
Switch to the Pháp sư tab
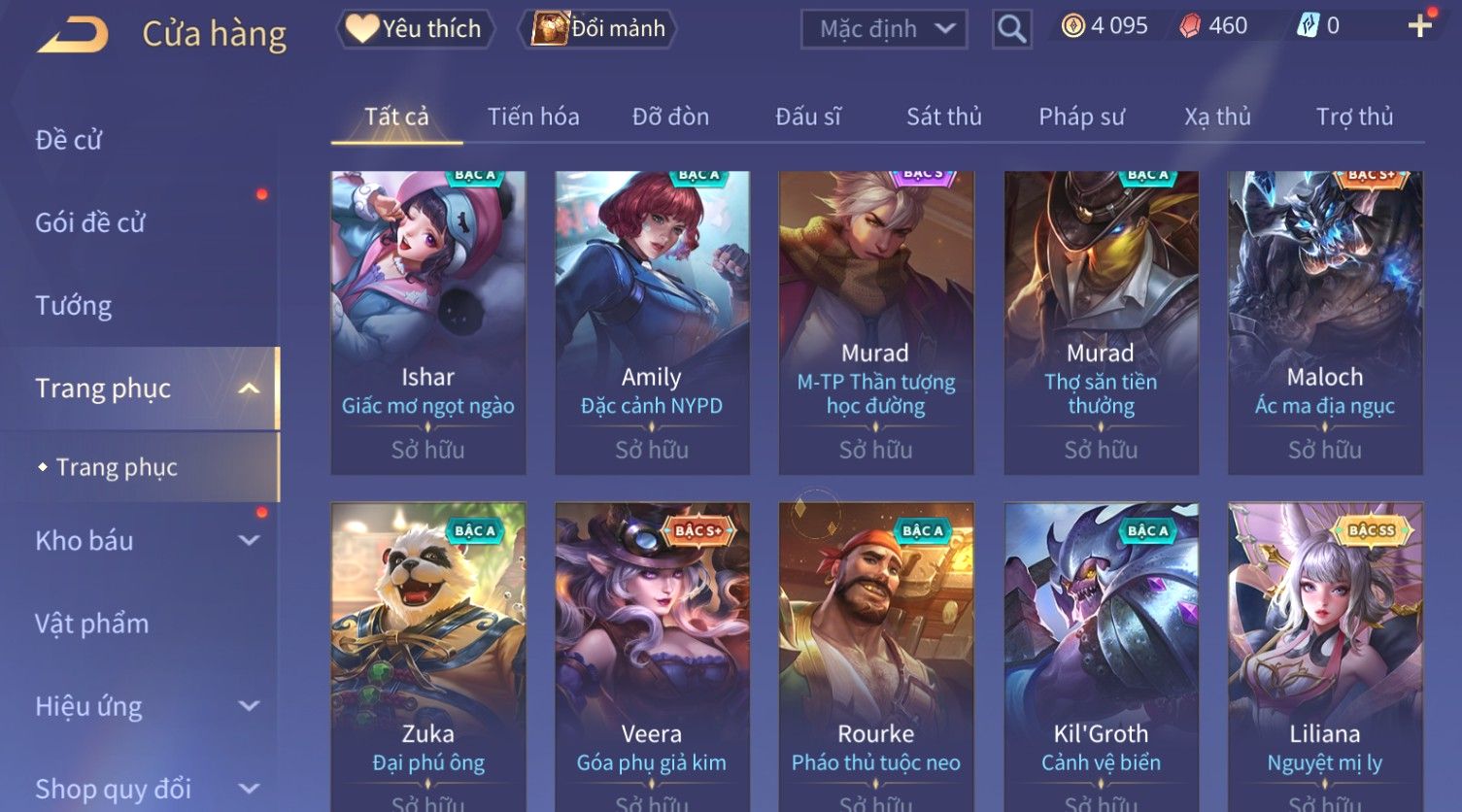click(1081, 117)
